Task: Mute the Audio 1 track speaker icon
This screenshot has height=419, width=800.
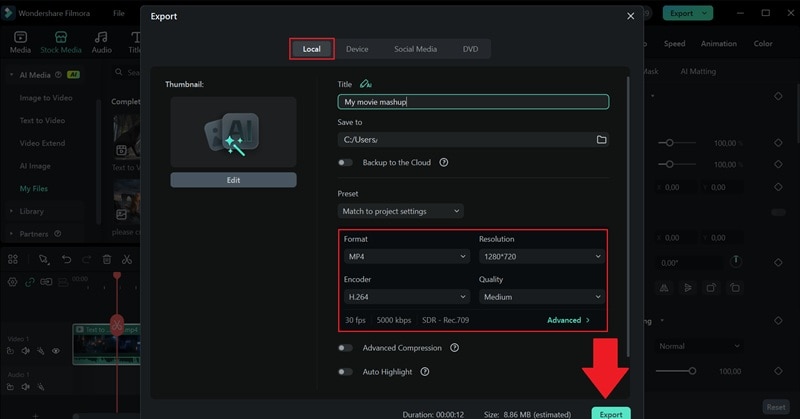Action: (x=26, y=387)
